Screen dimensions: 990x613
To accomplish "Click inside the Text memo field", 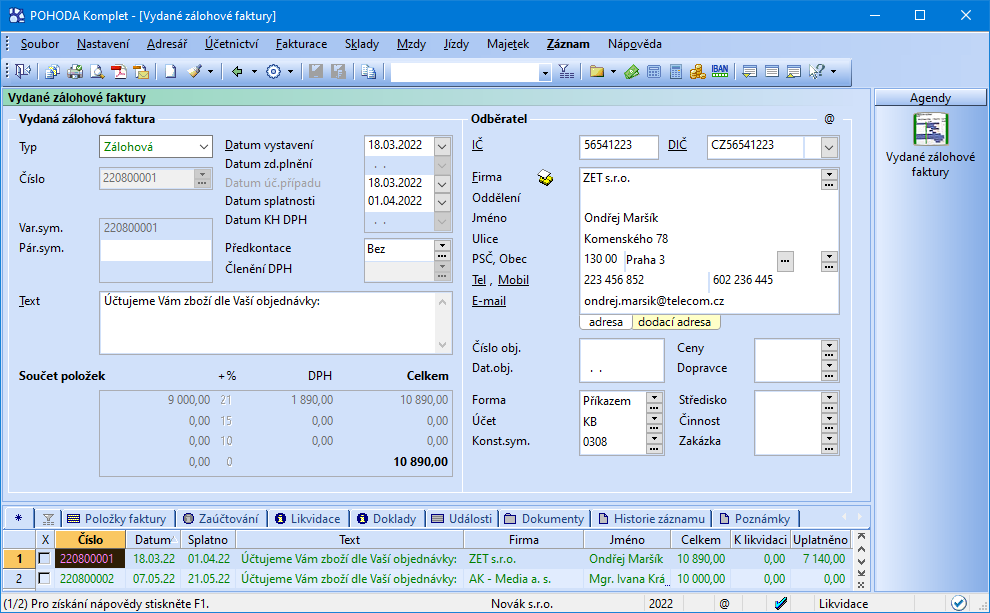I will [268, 323].
